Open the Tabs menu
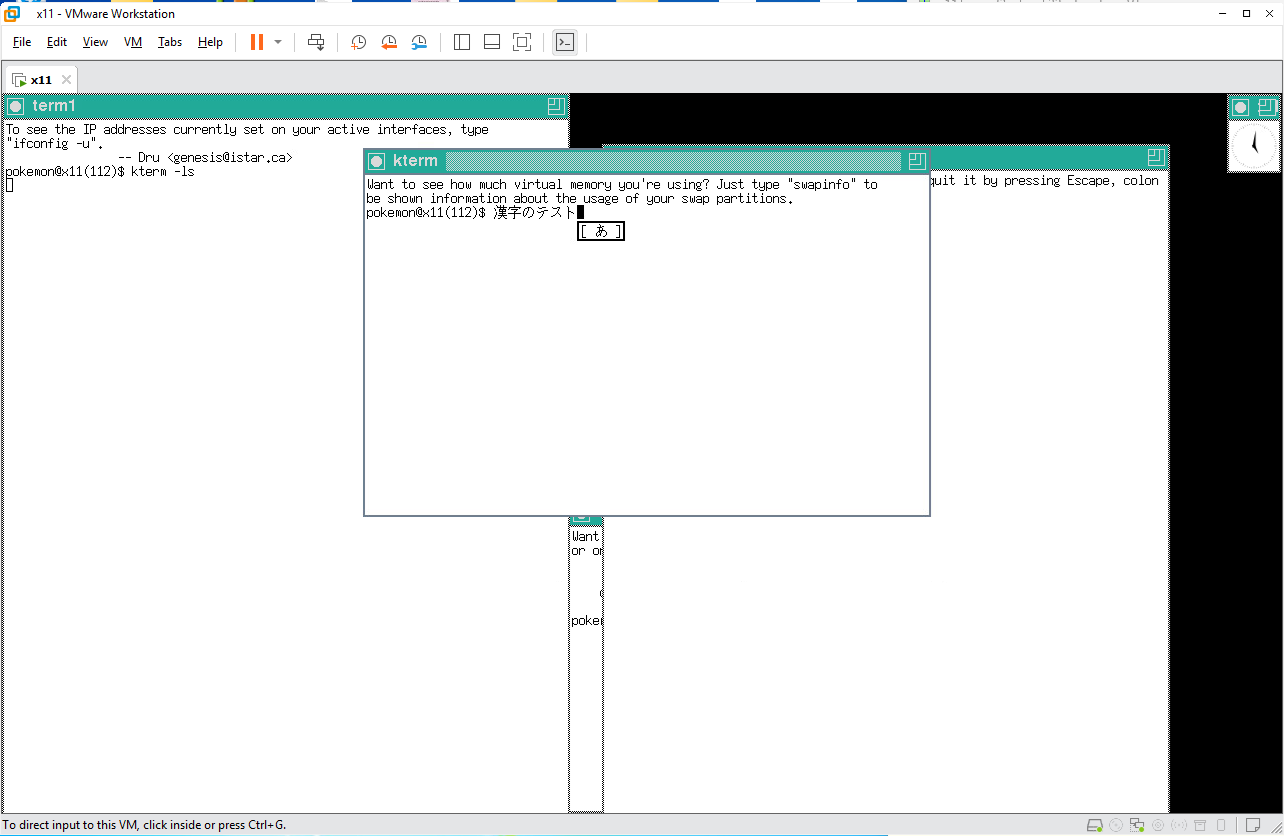The image size is (1284, 836). pos(170,42)
